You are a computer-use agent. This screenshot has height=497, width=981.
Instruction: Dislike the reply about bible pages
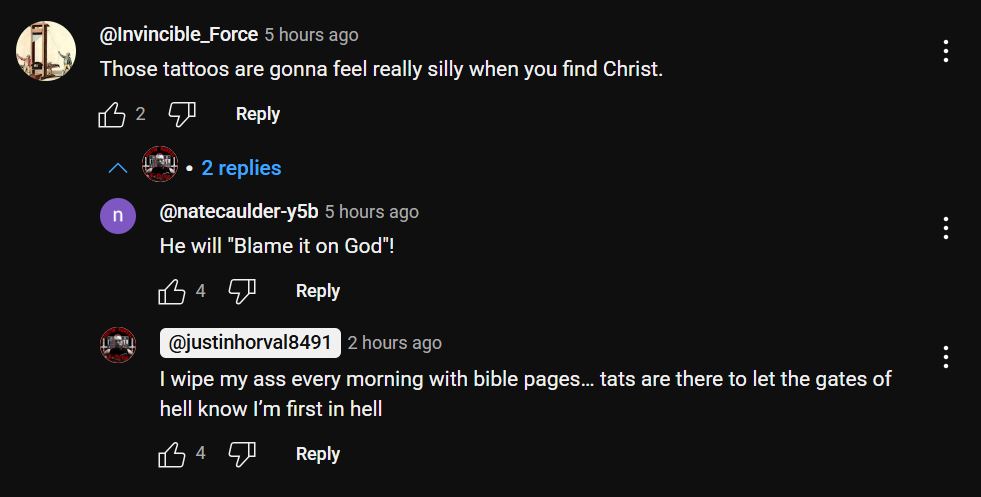[x=242, y=454]
